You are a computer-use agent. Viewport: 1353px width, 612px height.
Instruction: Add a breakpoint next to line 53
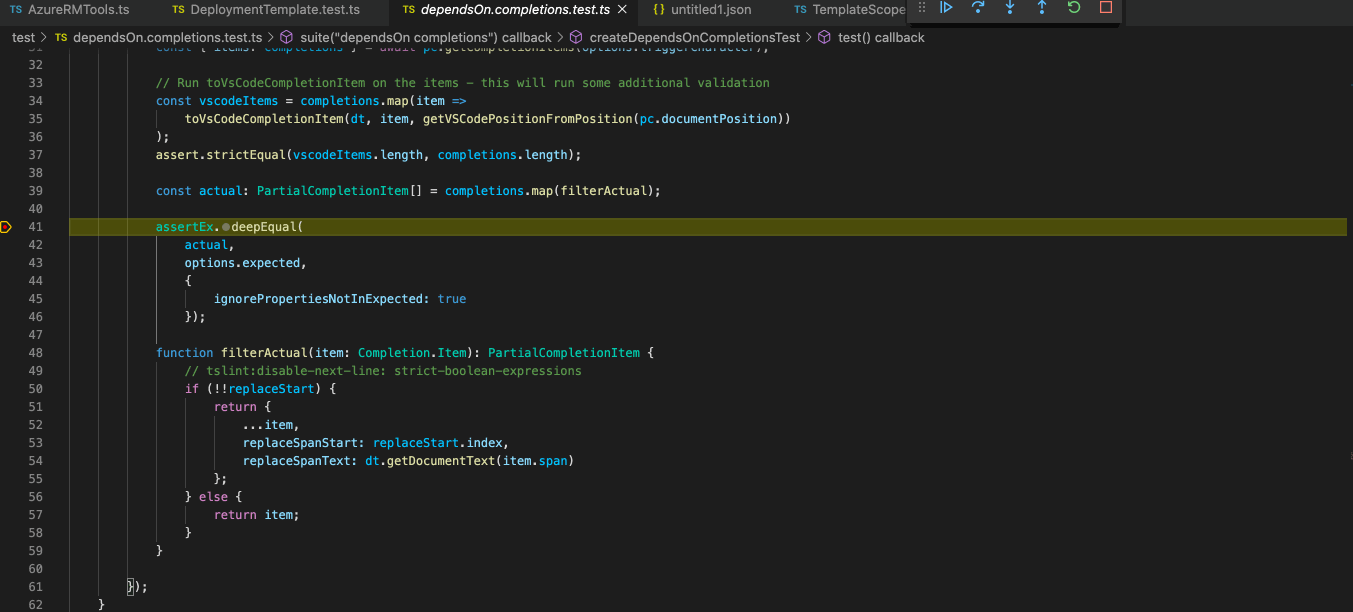pyautogui.click(x=6, y=442)
